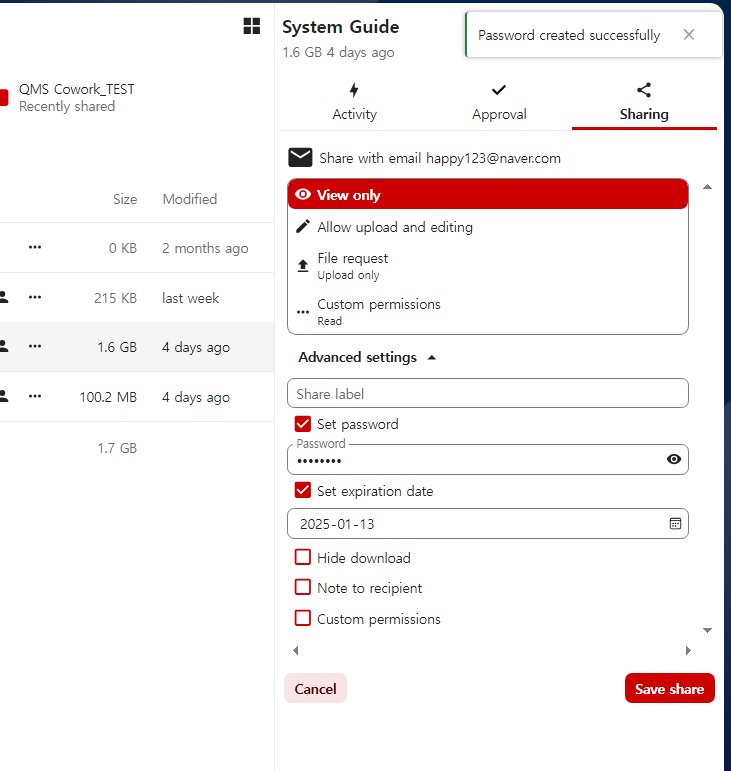Pick 'Custom permissions' in permission list
Image resolution: width=731 pixels, height=771 pixels.
tap(378, 311)
